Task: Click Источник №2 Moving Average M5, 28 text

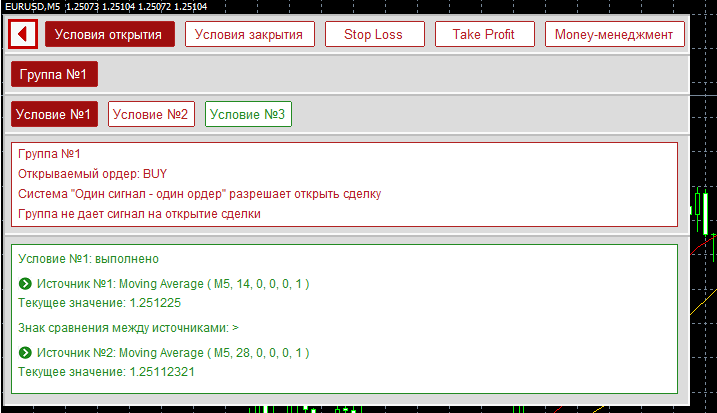Action: 172,353
